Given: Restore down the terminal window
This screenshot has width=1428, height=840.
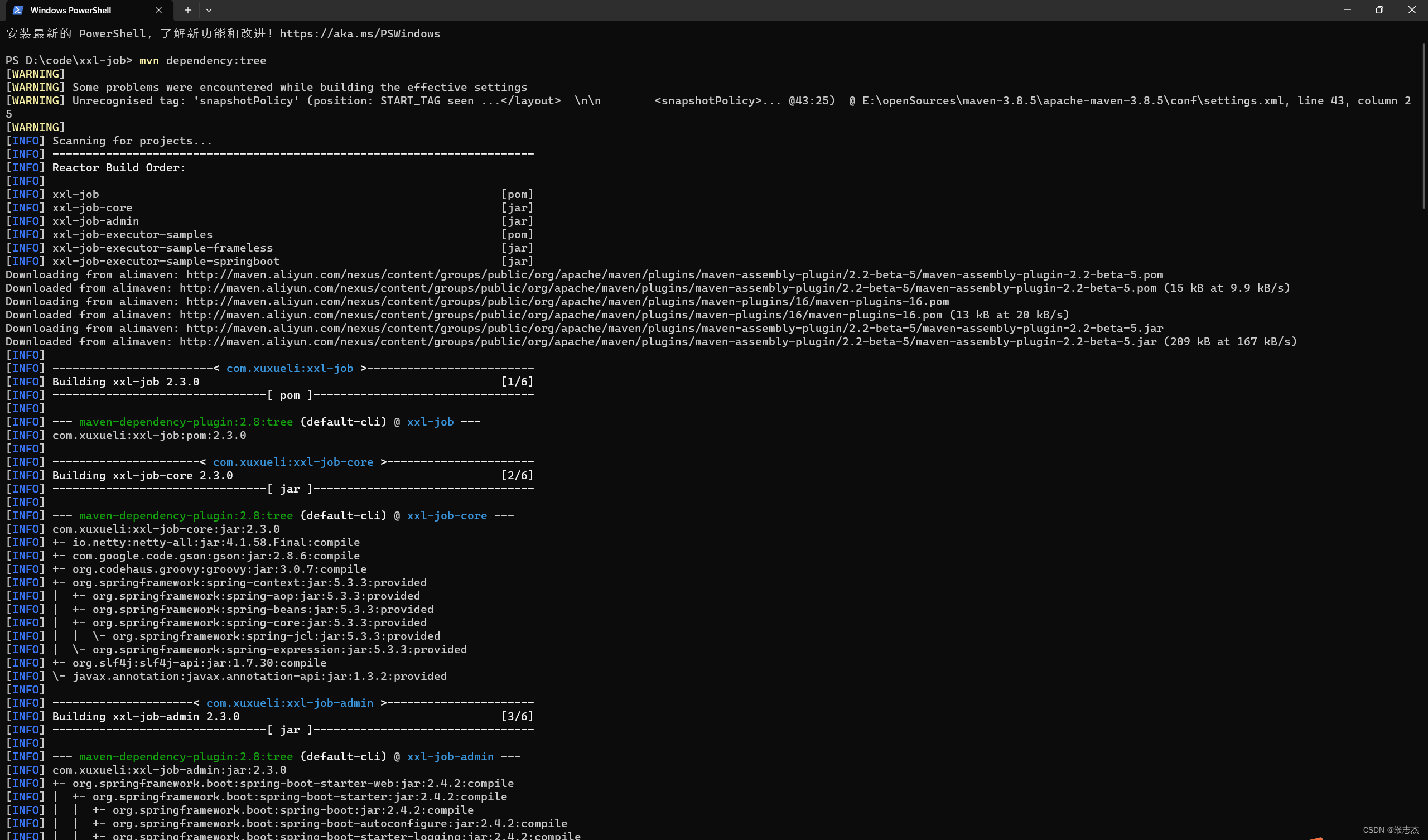Looking at the screenshot, I should (x=1379, y=10).
